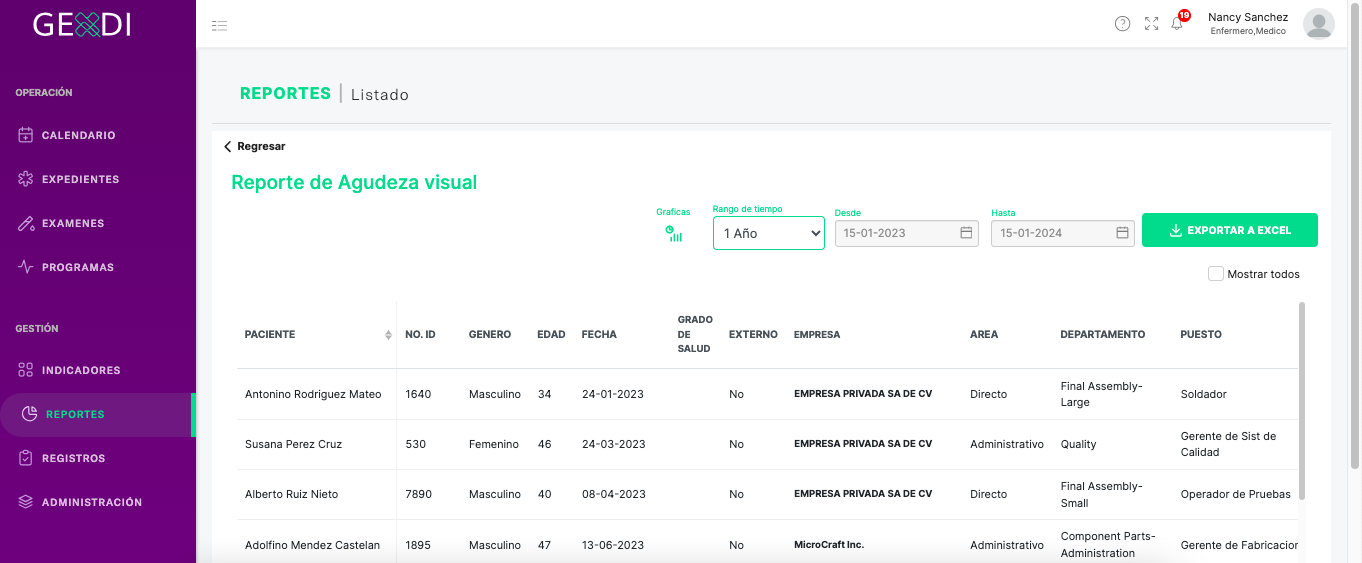Click the Reportes pie chart icon
This screenshot has height=563, width=1362.
coord(30,414)
